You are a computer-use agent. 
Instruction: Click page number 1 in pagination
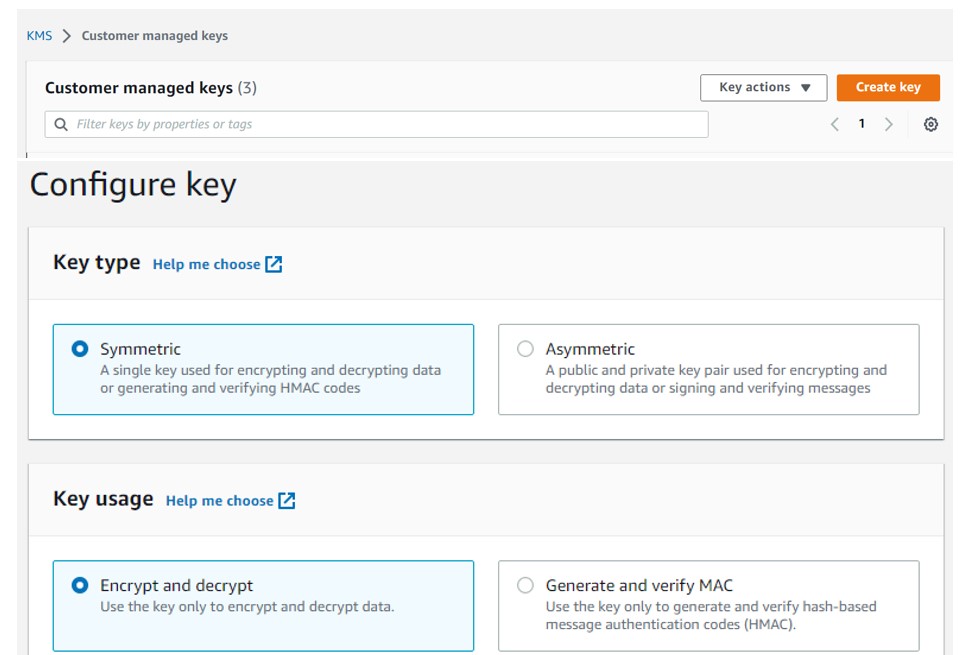(x=861, y=123)
